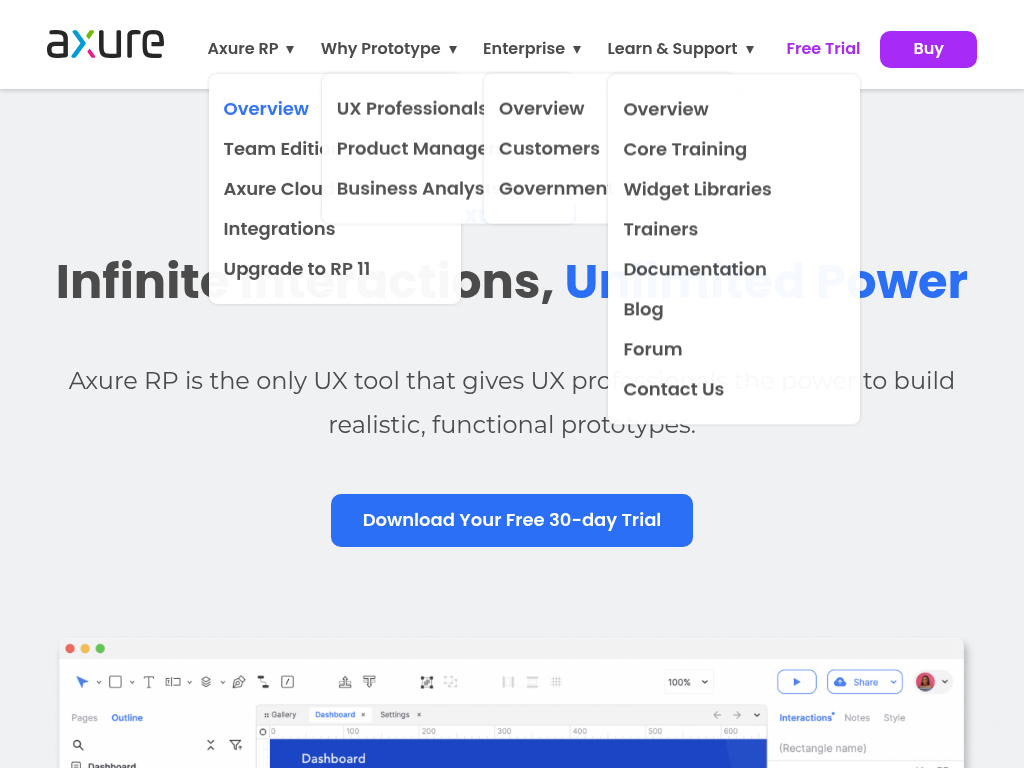Select the Pen drawing tool
The image size is (1024, 768).
click(x=239, y=682)
